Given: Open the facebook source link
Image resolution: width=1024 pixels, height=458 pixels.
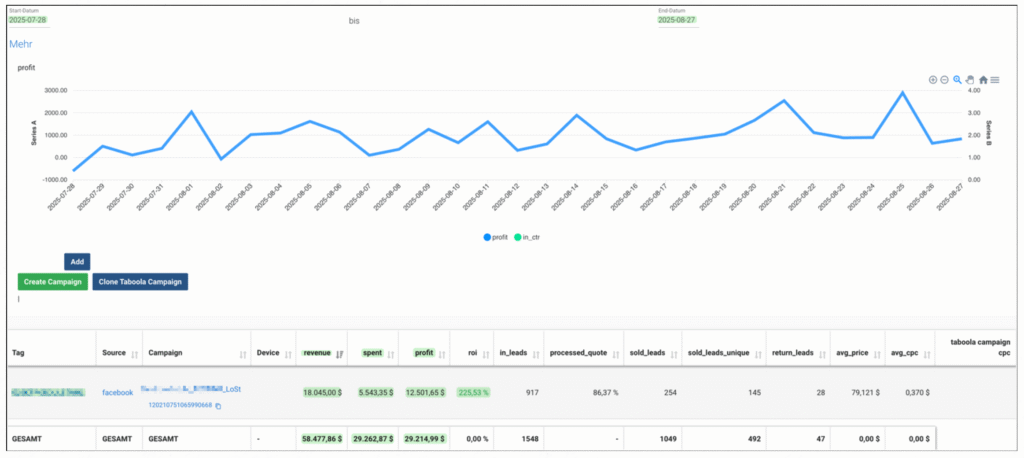Looking at the screenshot, I should [x=117, y=393].
